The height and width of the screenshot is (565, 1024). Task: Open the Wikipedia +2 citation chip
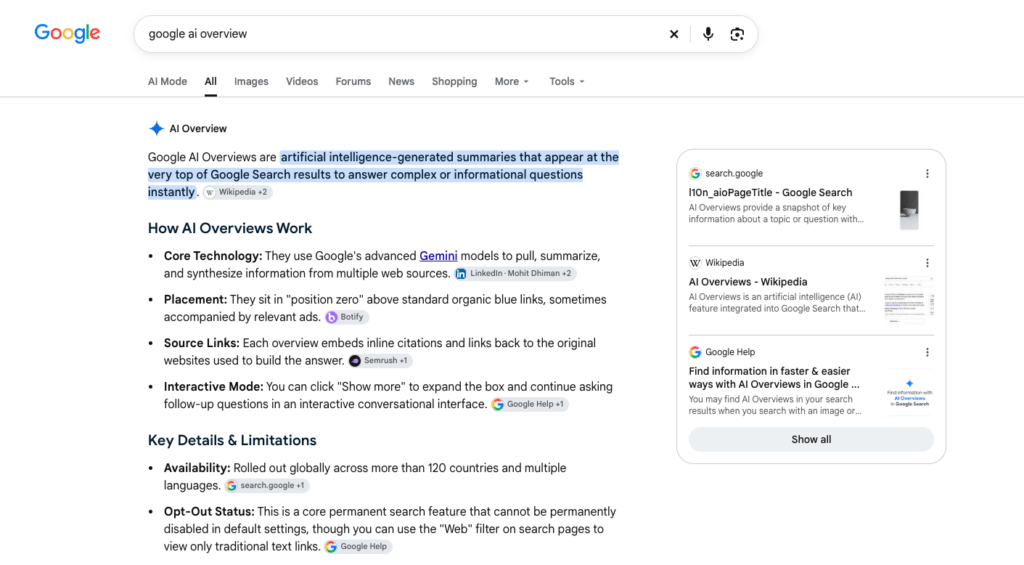click(x=237, y=192)
